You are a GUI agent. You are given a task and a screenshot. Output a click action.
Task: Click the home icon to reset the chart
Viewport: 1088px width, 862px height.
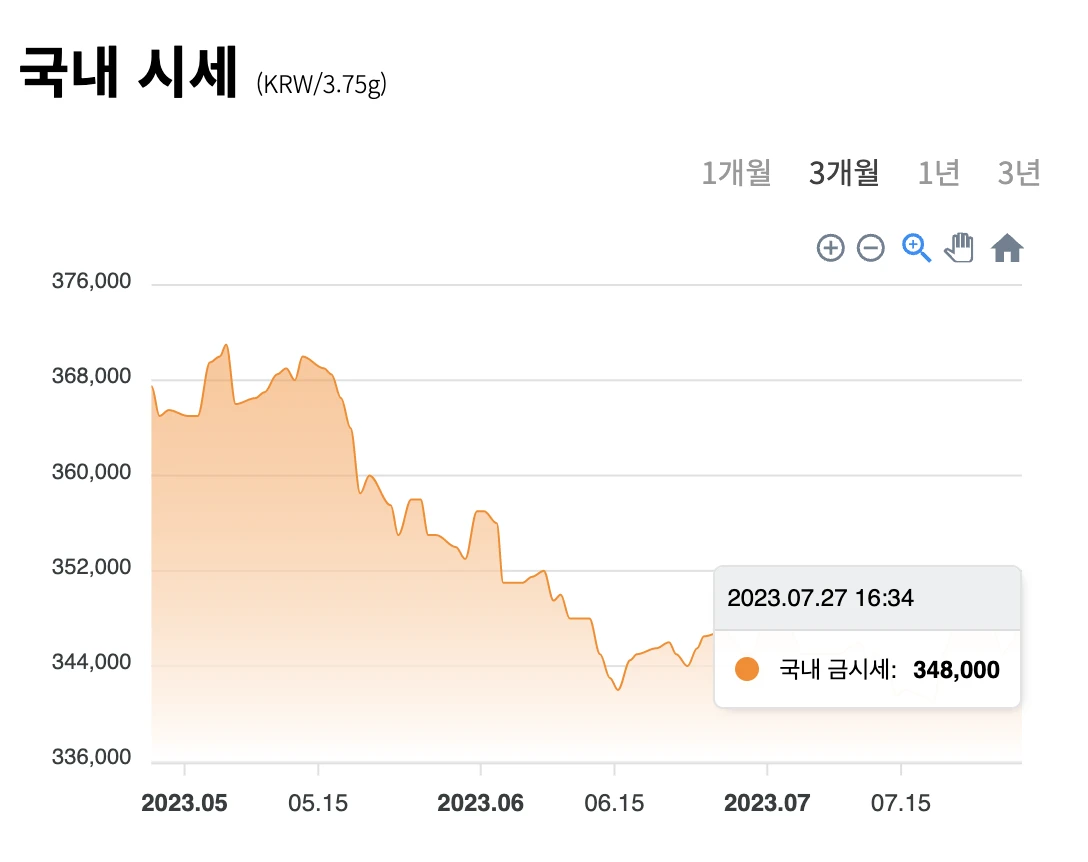pos(1007,247)
